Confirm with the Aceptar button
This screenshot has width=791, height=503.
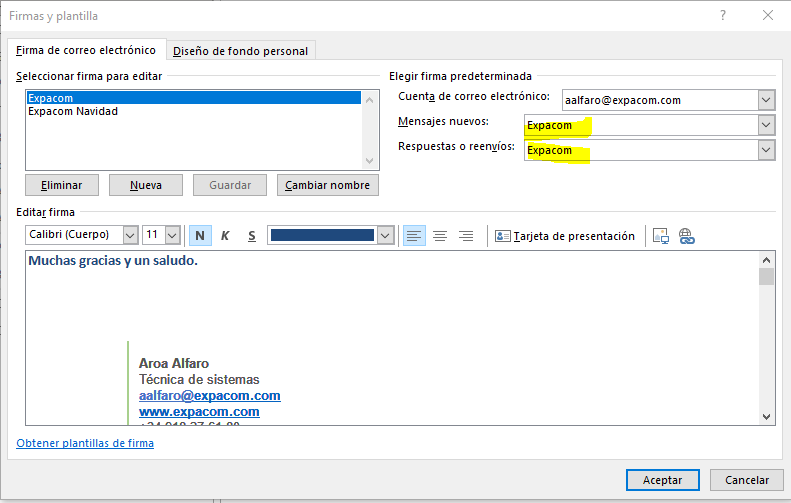tap(662, 480)
